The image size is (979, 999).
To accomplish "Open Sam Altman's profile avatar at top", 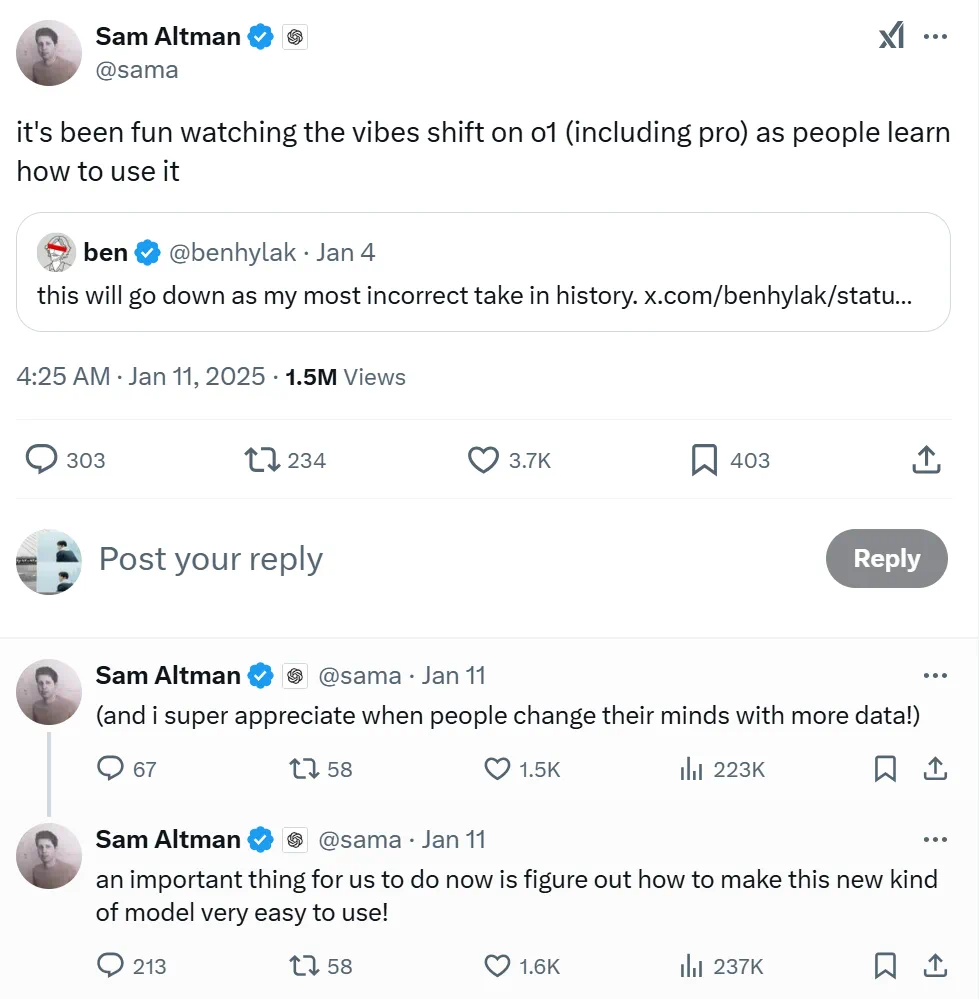I will click(x=49, y=53).
